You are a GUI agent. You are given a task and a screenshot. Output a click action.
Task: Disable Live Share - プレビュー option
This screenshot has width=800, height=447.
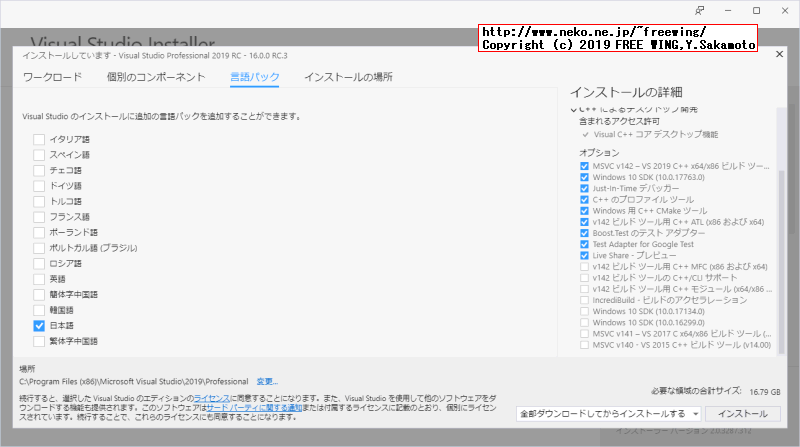point(584,256)
